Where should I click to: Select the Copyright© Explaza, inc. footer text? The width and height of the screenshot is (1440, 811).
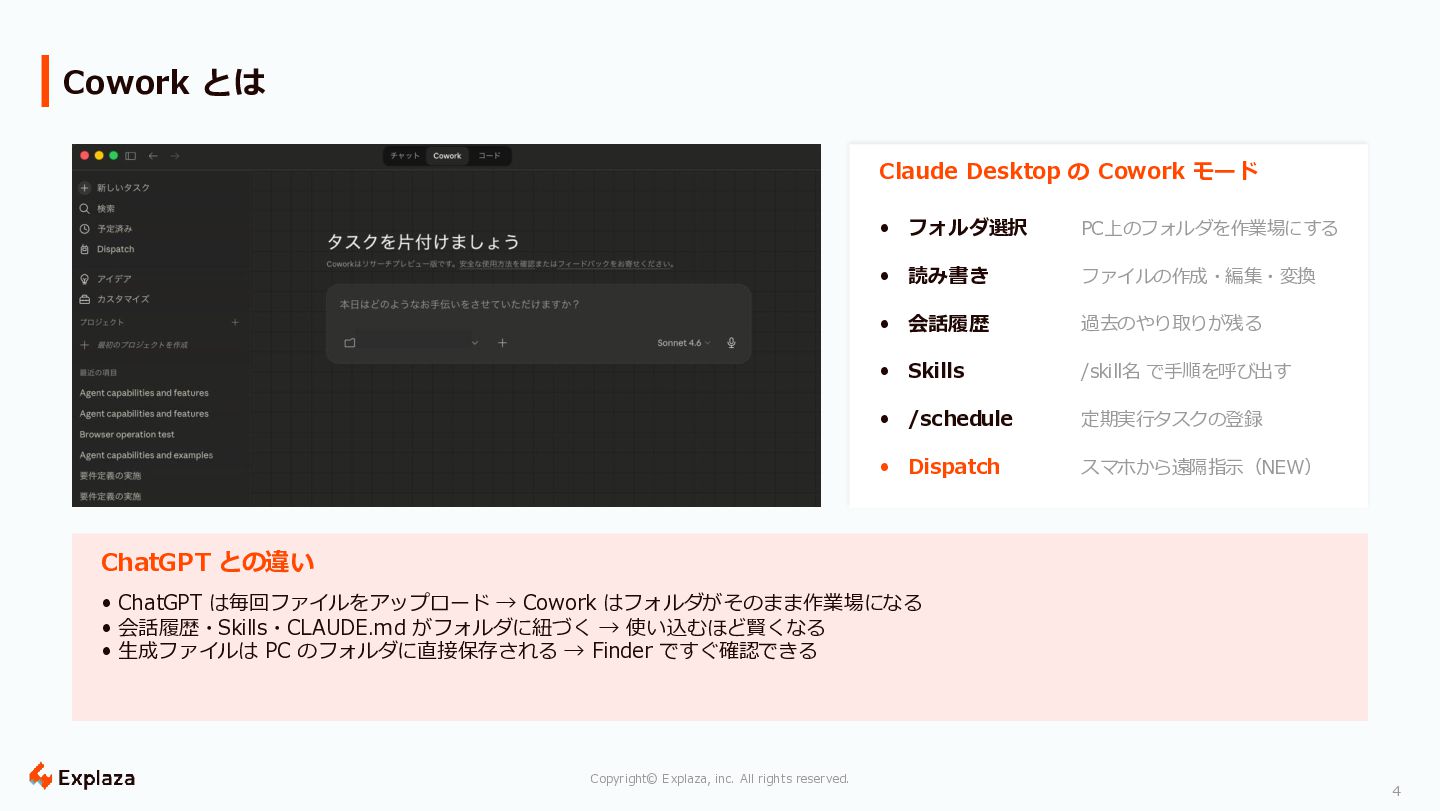719,779
